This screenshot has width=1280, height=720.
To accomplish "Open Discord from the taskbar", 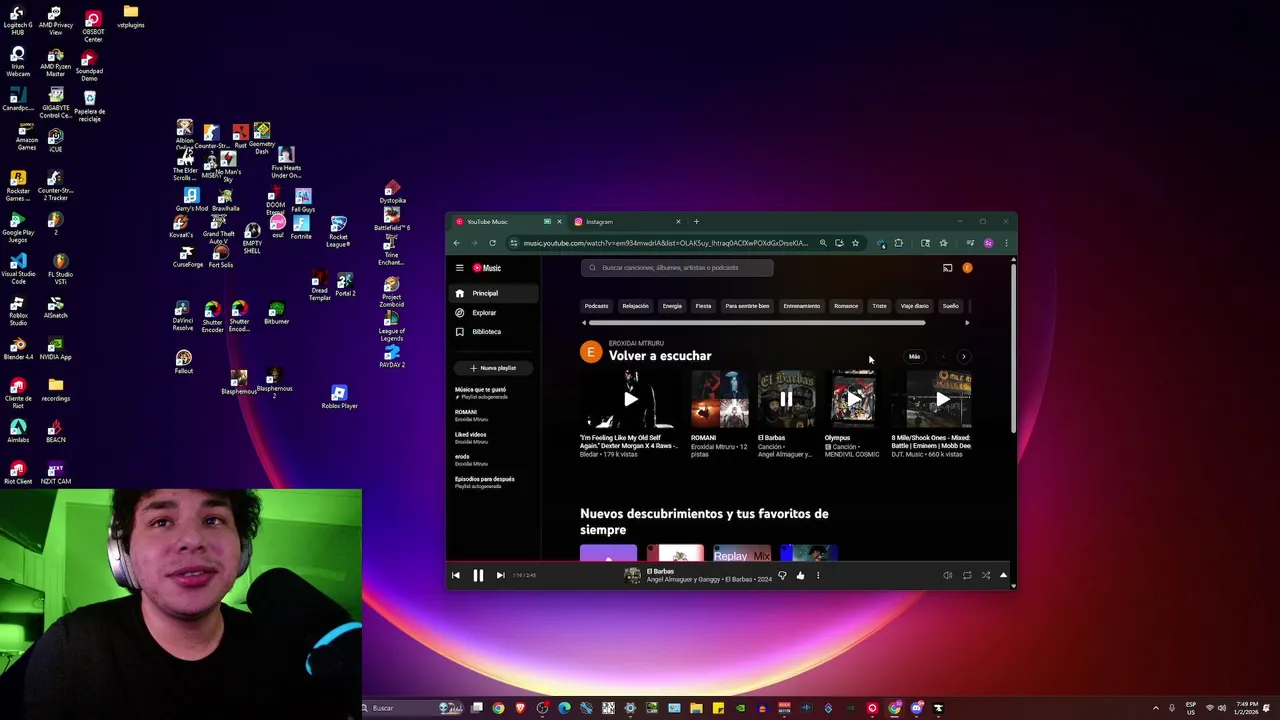I will [x=917, y=708].
